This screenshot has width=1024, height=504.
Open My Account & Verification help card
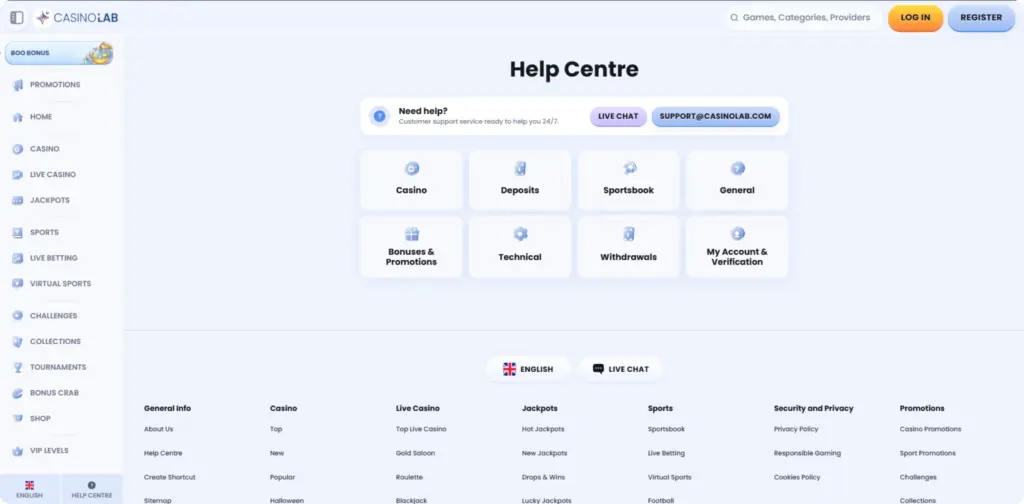click(737, 247)
